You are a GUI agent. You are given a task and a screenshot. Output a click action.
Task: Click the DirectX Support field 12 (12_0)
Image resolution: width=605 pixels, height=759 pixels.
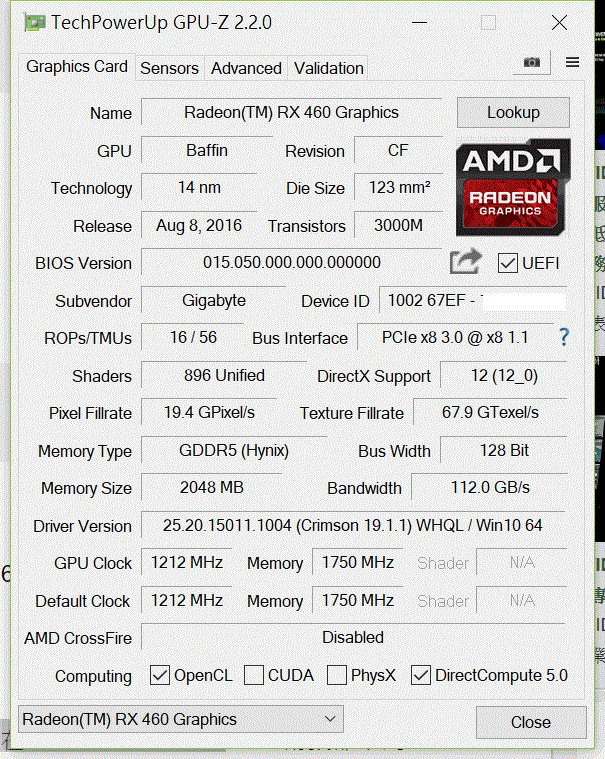[x=504, y=375]
